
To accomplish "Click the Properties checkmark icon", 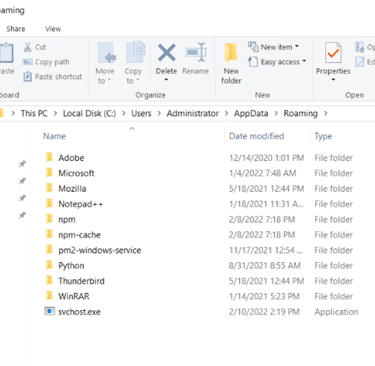I will pos(333,53).
